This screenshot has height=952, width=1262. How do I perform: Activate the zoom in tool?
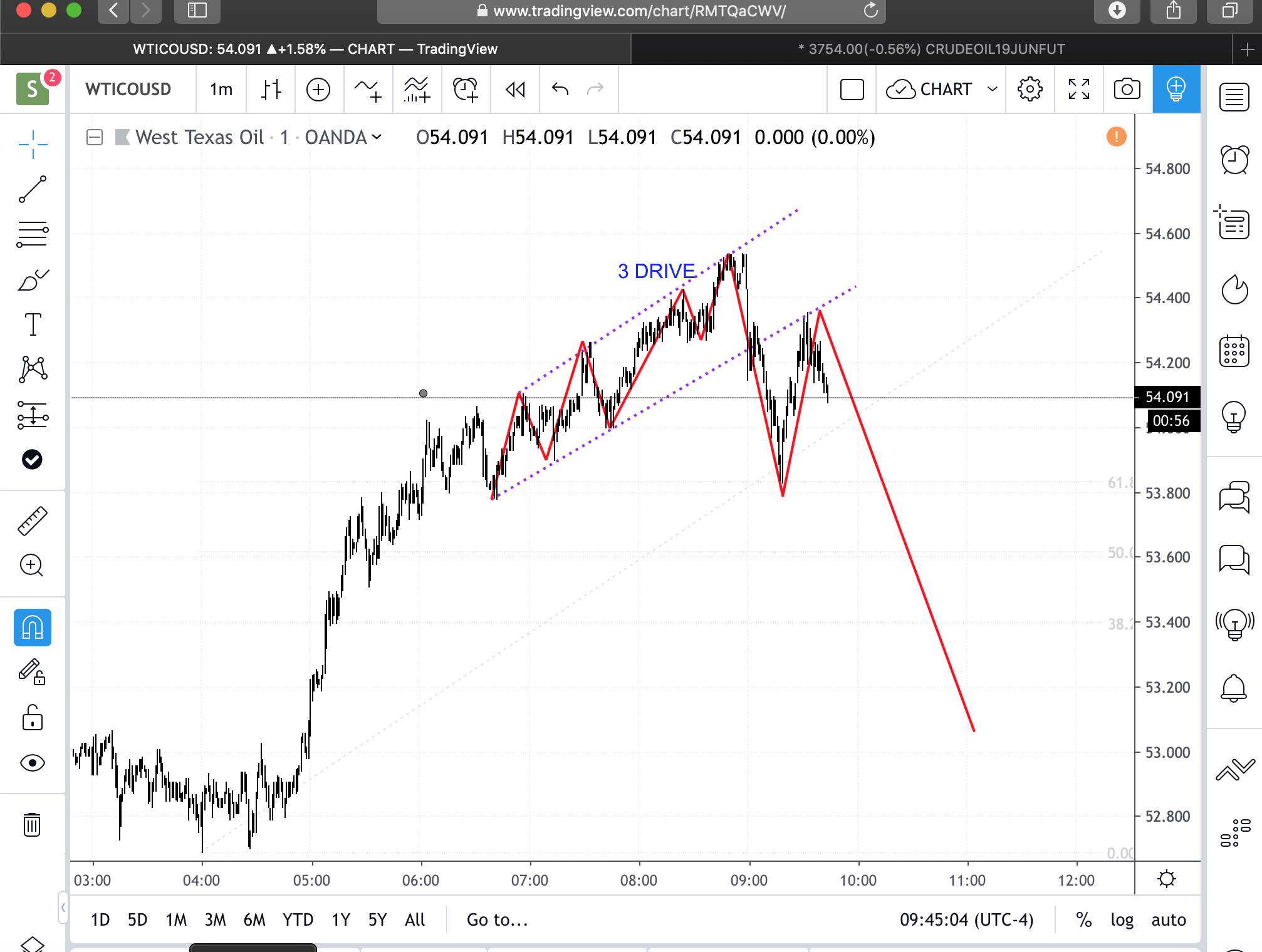(x=31, y=566)
